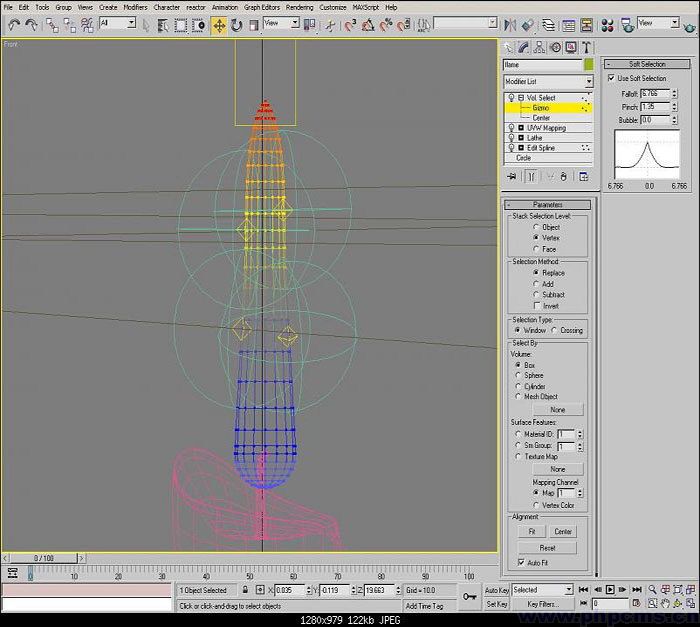This screenshot has width=700, height=627.
Task: Select the Face stack selection level
Action: click(536, 249)
